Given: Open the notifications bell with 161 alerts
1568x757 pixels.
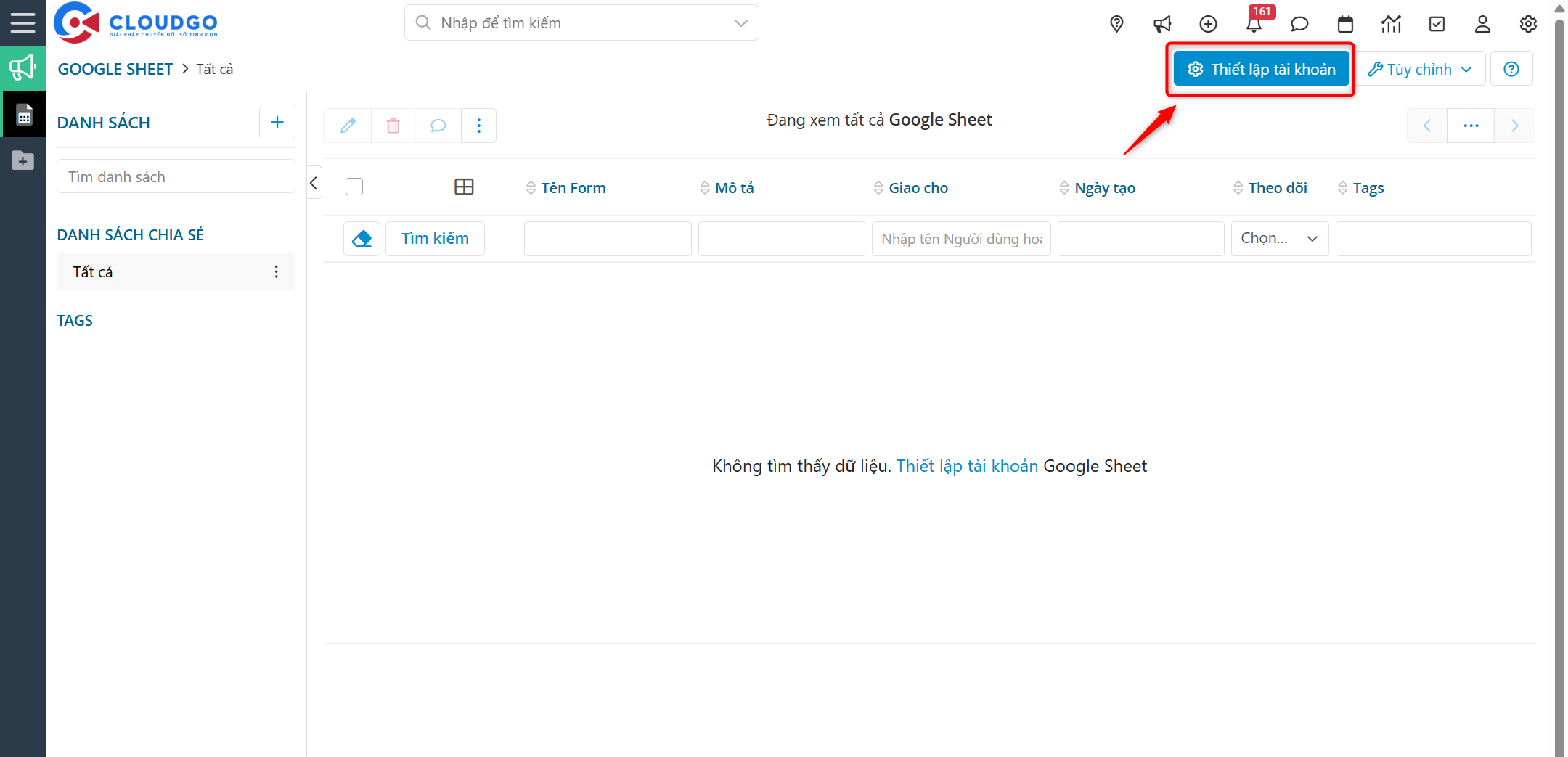Looking at the screenshot, I should click(x=1254, y=24).
